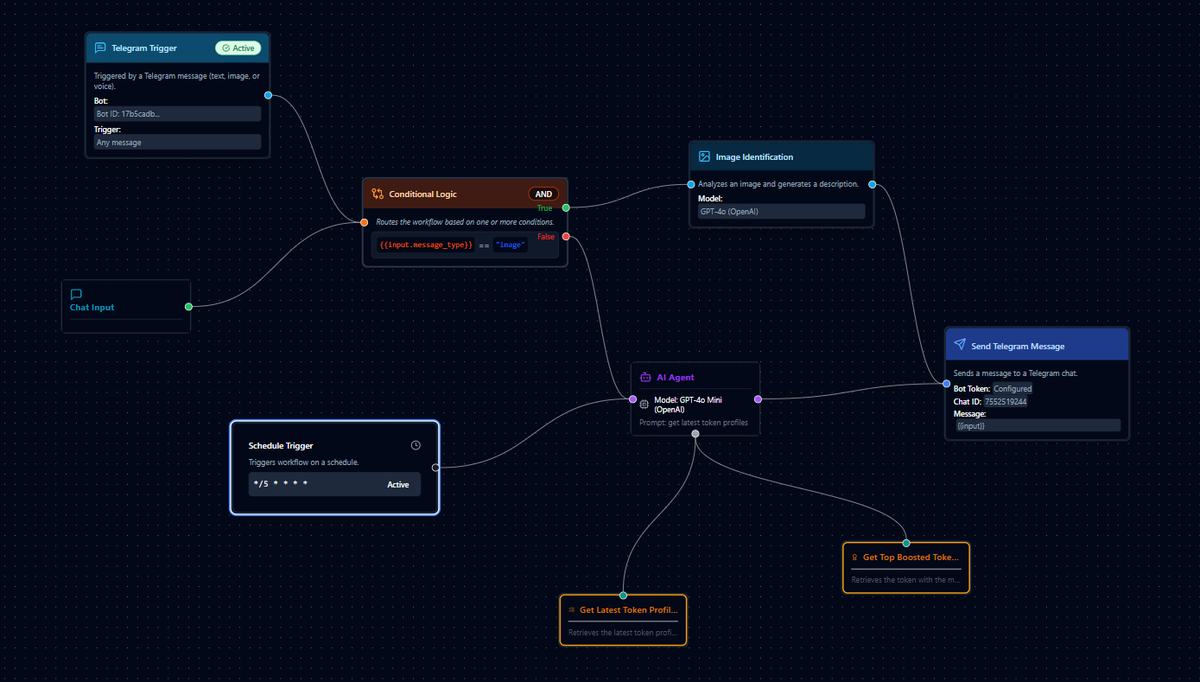Click the green True output port
The image size is (1200, 682).
(x=566, y=208)
